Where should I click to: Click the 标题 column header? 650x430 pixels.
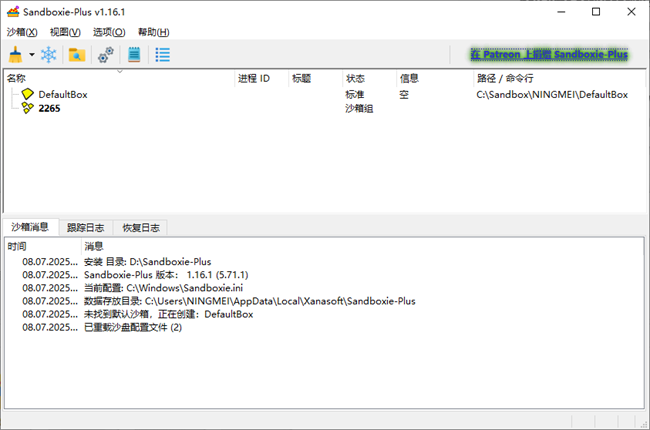(x=316, y=78)
